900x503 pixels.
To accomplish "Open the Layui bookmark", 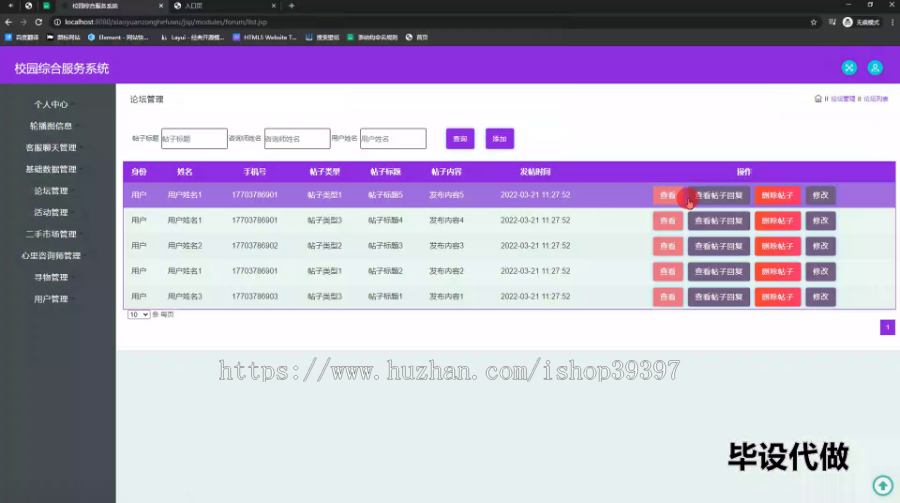I will click(x=192, y=37).
